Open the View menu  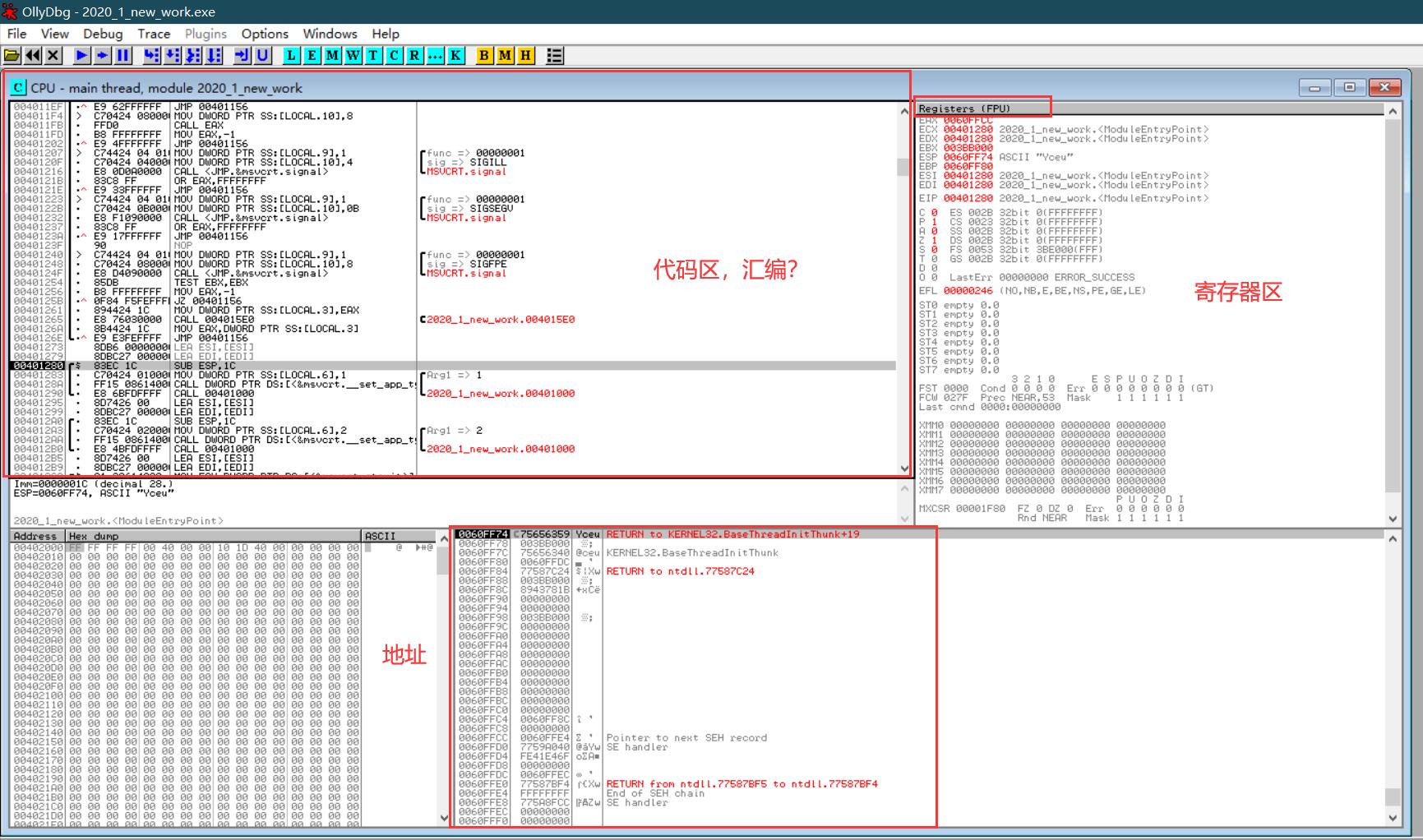point(55,34)
